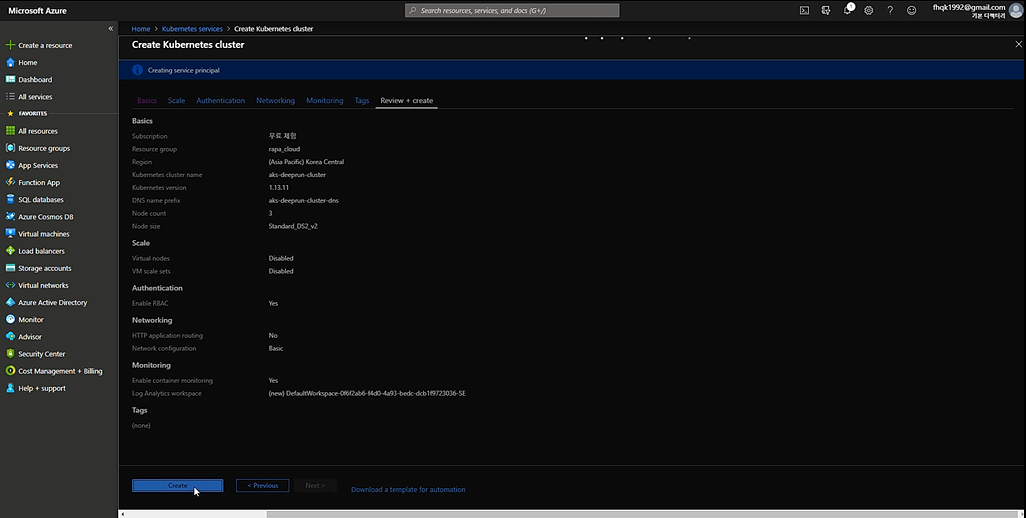Viewport: 1026px width, 518px height.
Task: Launch Cloud Shell from top bar
Action: (x=804, y=10)
